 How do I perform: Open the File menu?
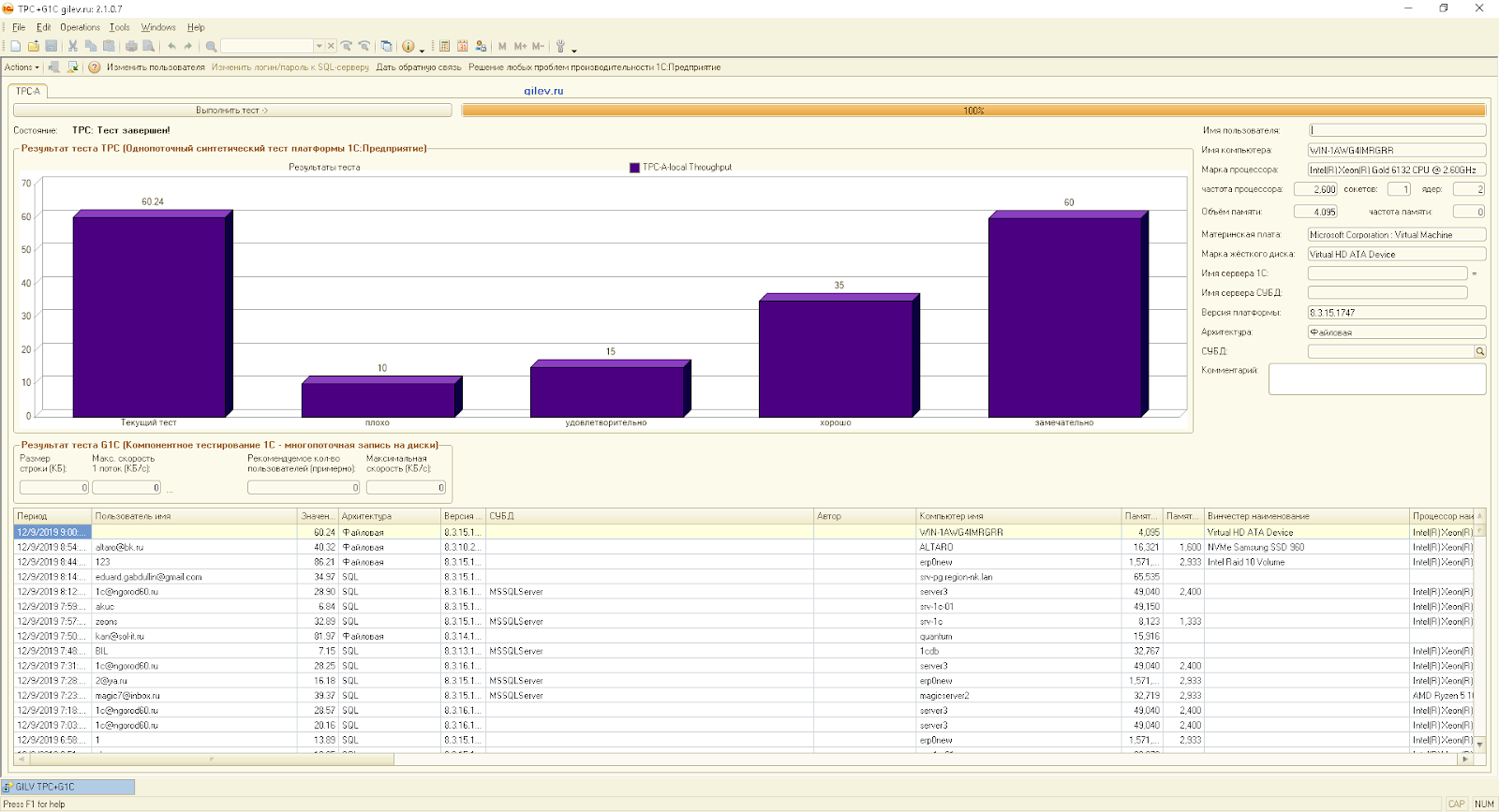(19, 27)
